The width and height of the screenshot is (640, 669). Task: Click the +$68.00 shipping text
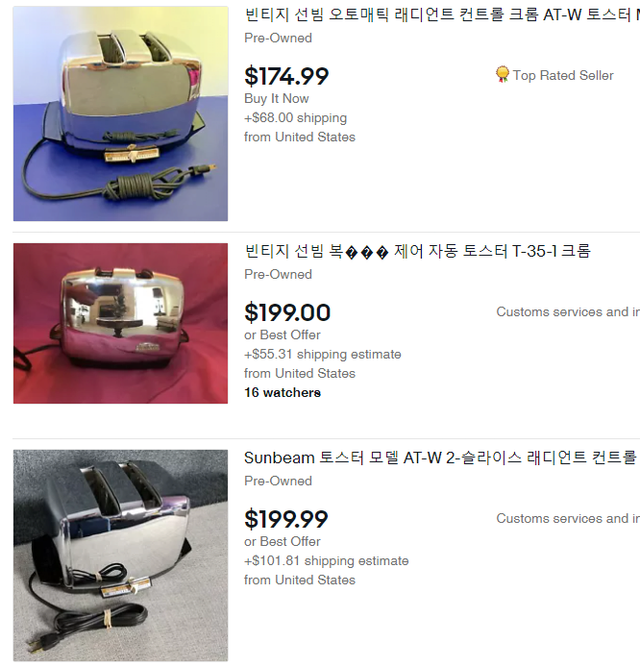tap(295, 118)
